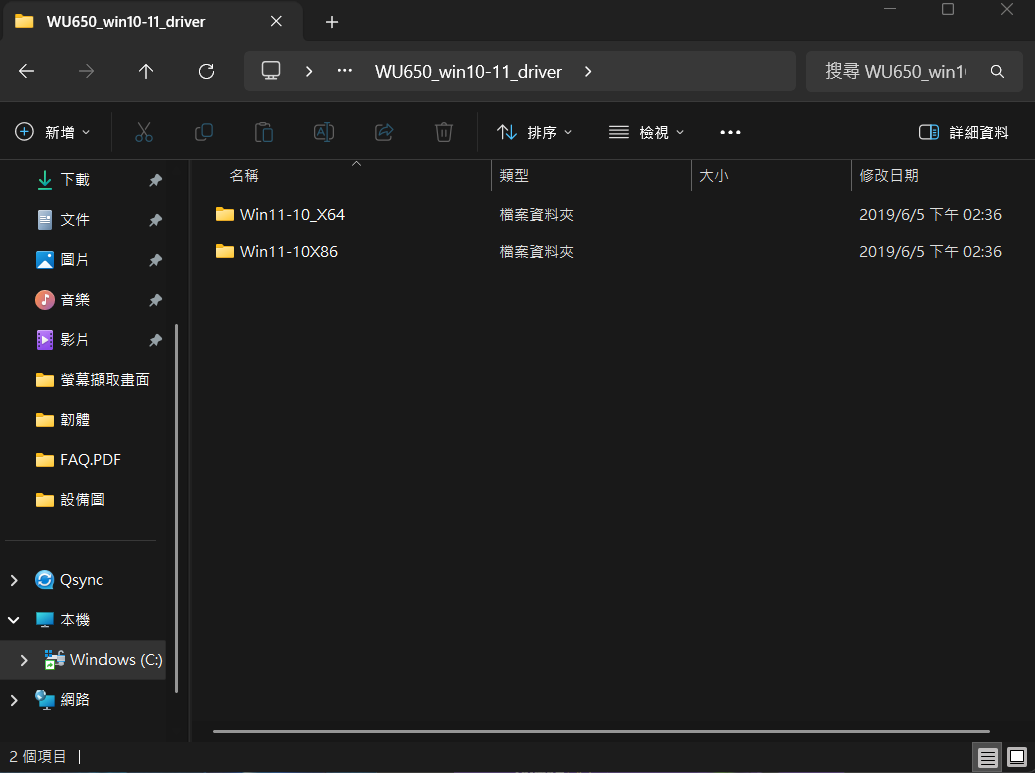Click the Rename icon in toolbar
The height and width of the screenshot is (773, 1035).
[x=324, y=132]
